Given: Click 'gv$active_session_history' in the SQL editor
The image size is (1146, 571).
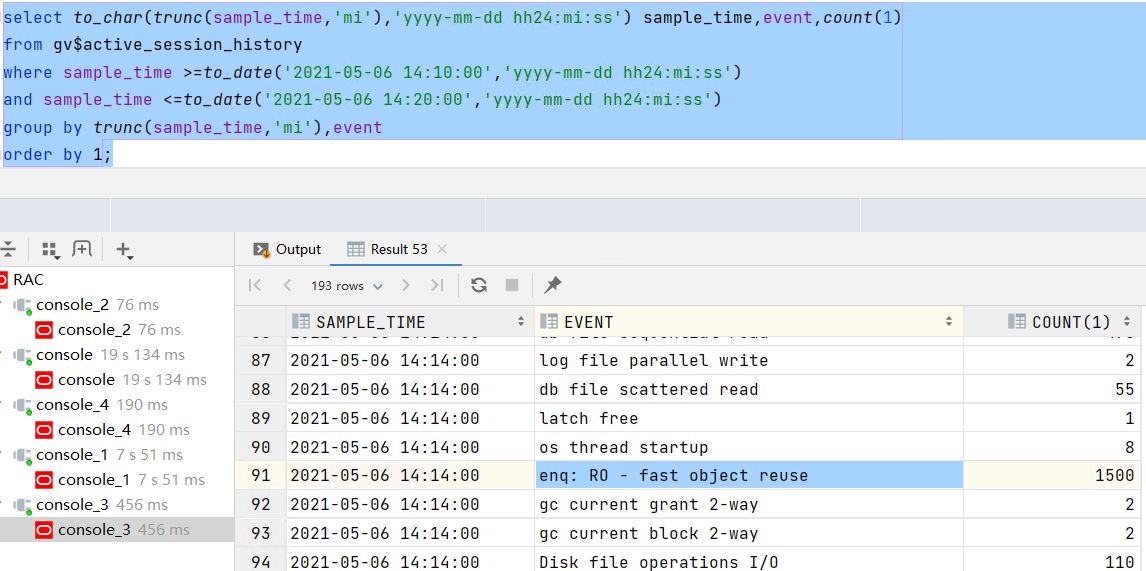Looking at the screenshot, I should coord(178,45).
